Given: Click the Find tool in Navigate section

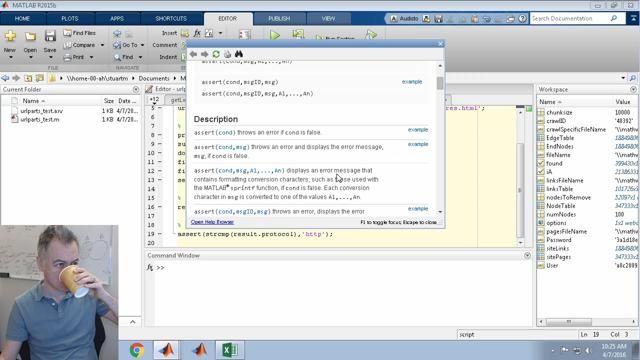Looking at the screenshot, I should coord(124,57).
